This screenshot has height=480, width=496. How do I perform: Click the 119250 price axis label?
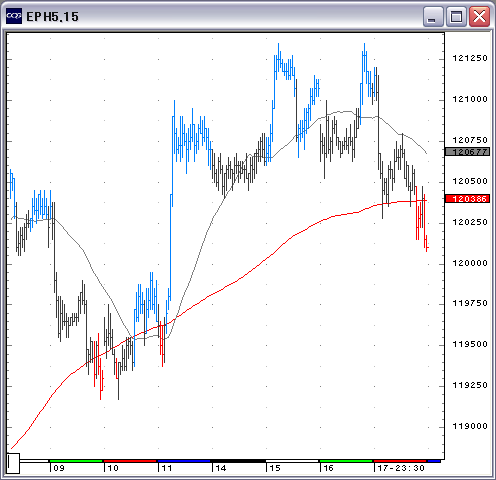click(470, 385)
